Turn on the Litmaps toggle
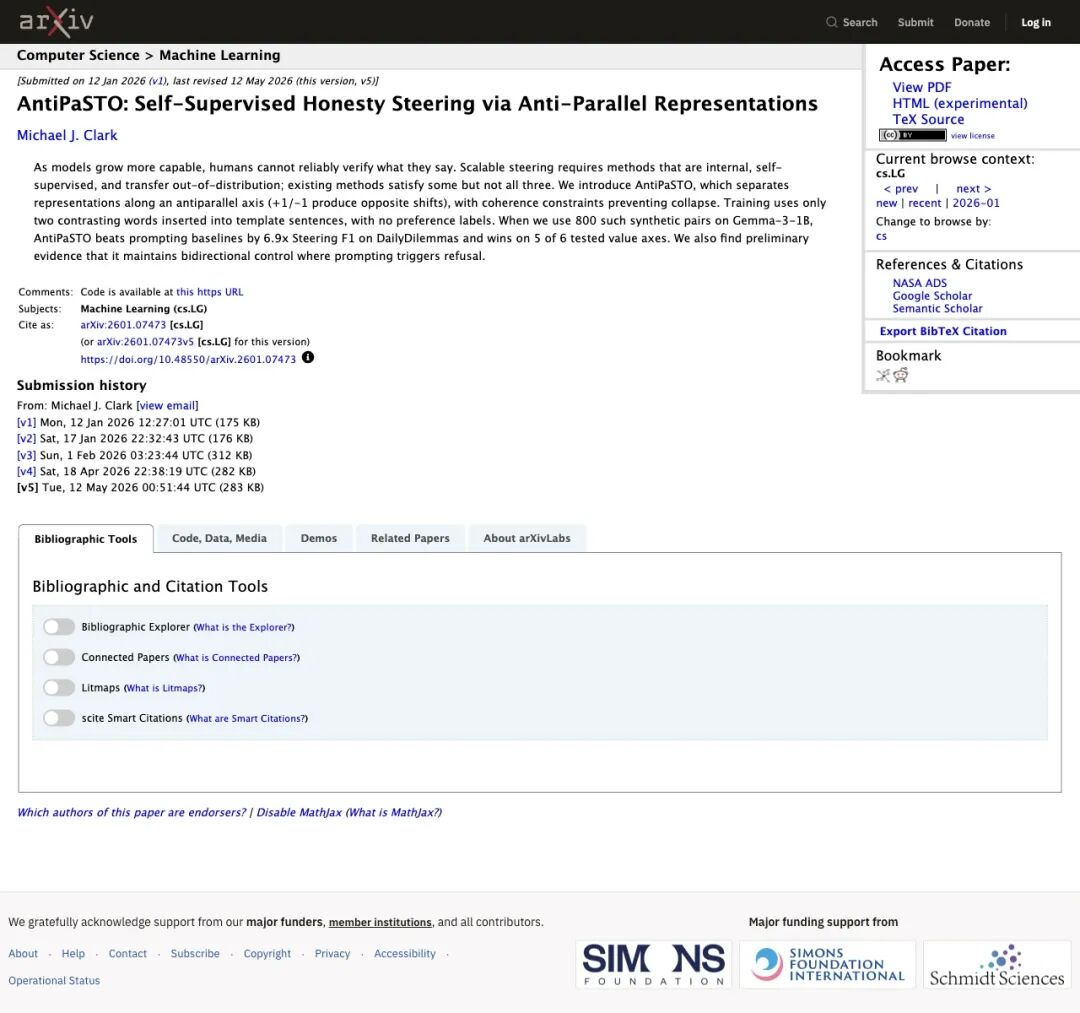1080x1013 pixels. coord(59,687)
